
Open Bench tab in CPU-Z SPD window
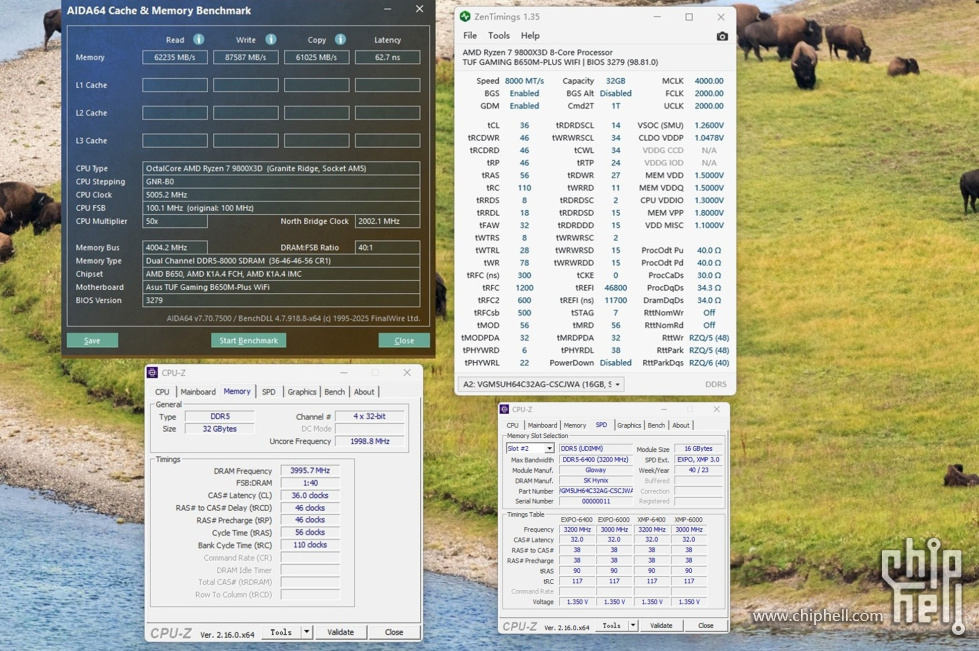point(656,425)
